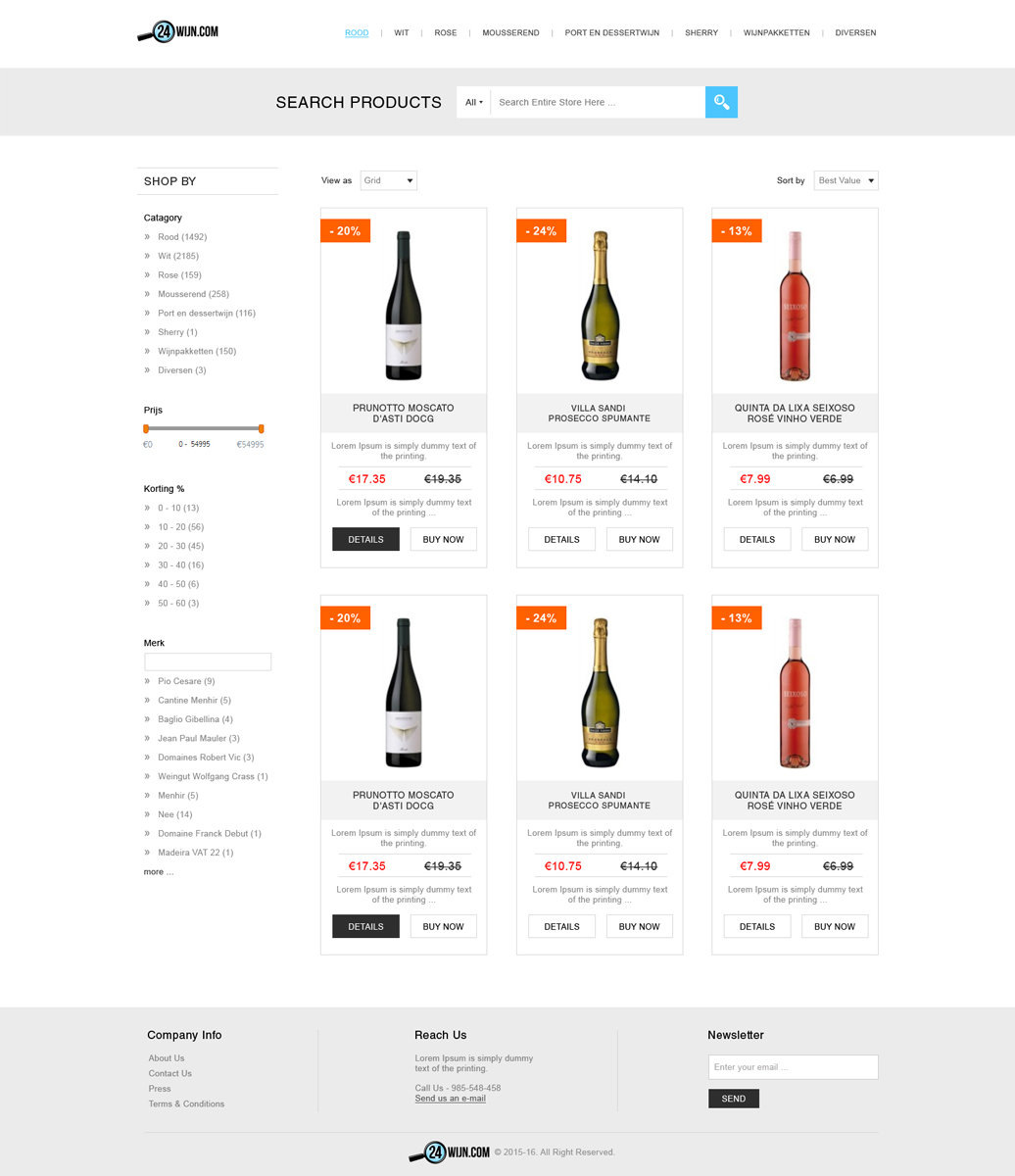1015x1176 pixels.
Task: Filter by category Rose (159)
Action: point(179,275)
